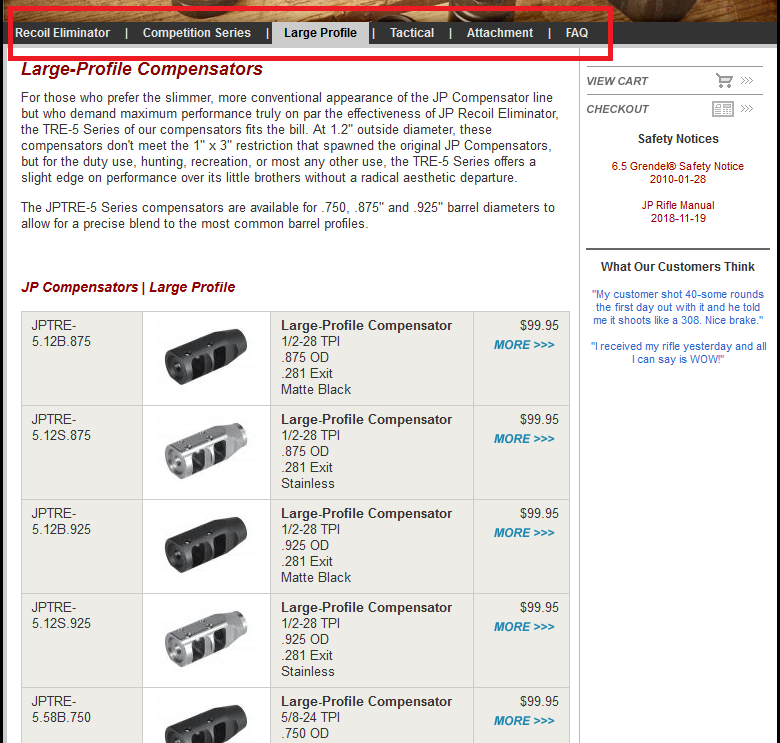Click MORE for JPTRE-5.12B.925
Screen dimensions: 780x743
click(524, 533)
